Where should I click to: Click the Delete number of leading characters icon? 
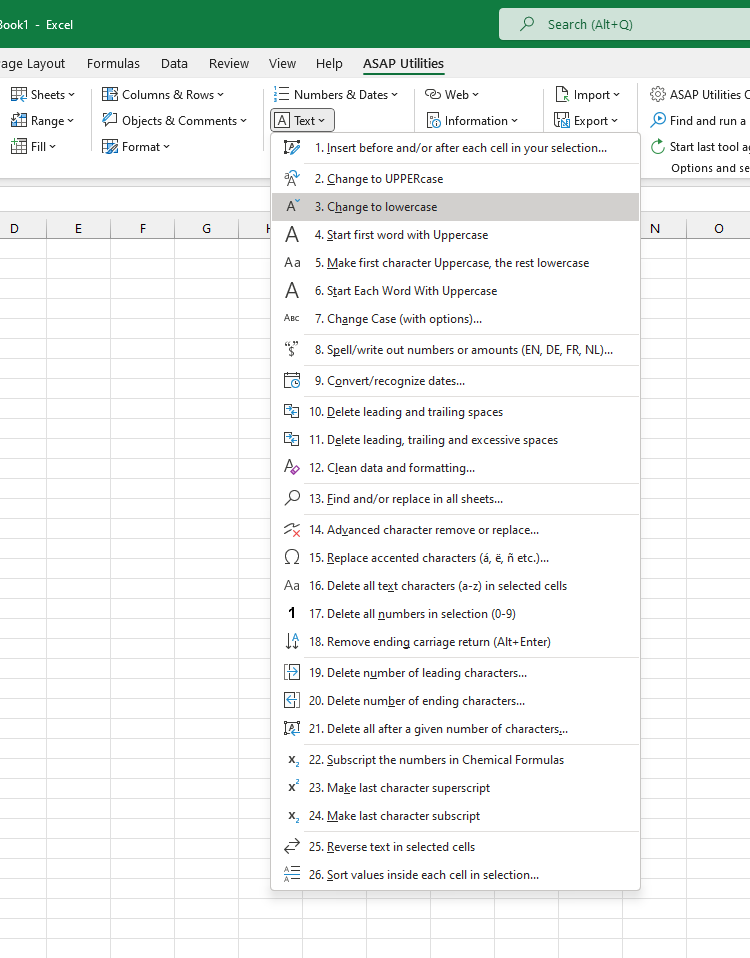click(x=292, y=673)
